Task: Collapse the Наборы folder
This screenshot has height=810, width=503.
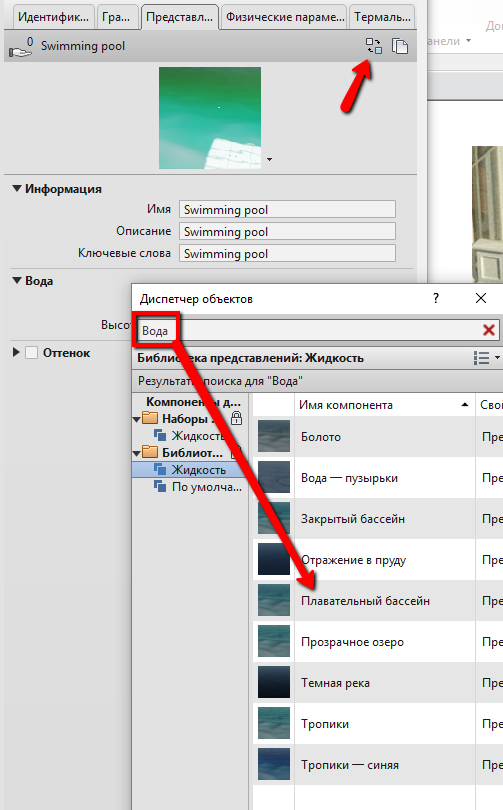Action: (136, 419)
